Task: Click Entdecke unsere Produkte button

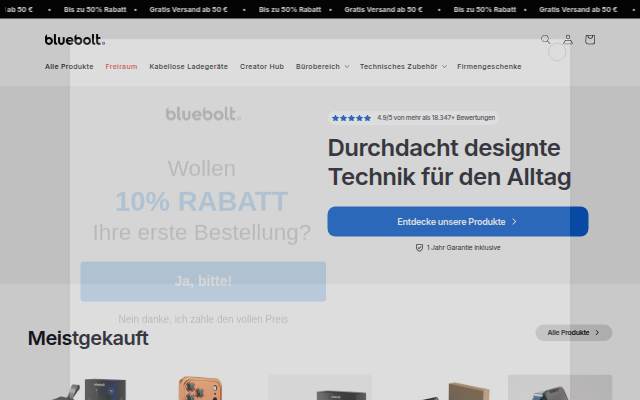Action: (458, 222)
